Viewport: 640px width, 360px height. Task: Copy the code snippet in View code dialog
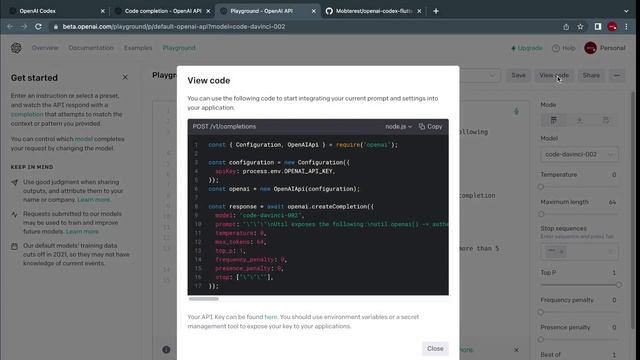pos(430,127)
